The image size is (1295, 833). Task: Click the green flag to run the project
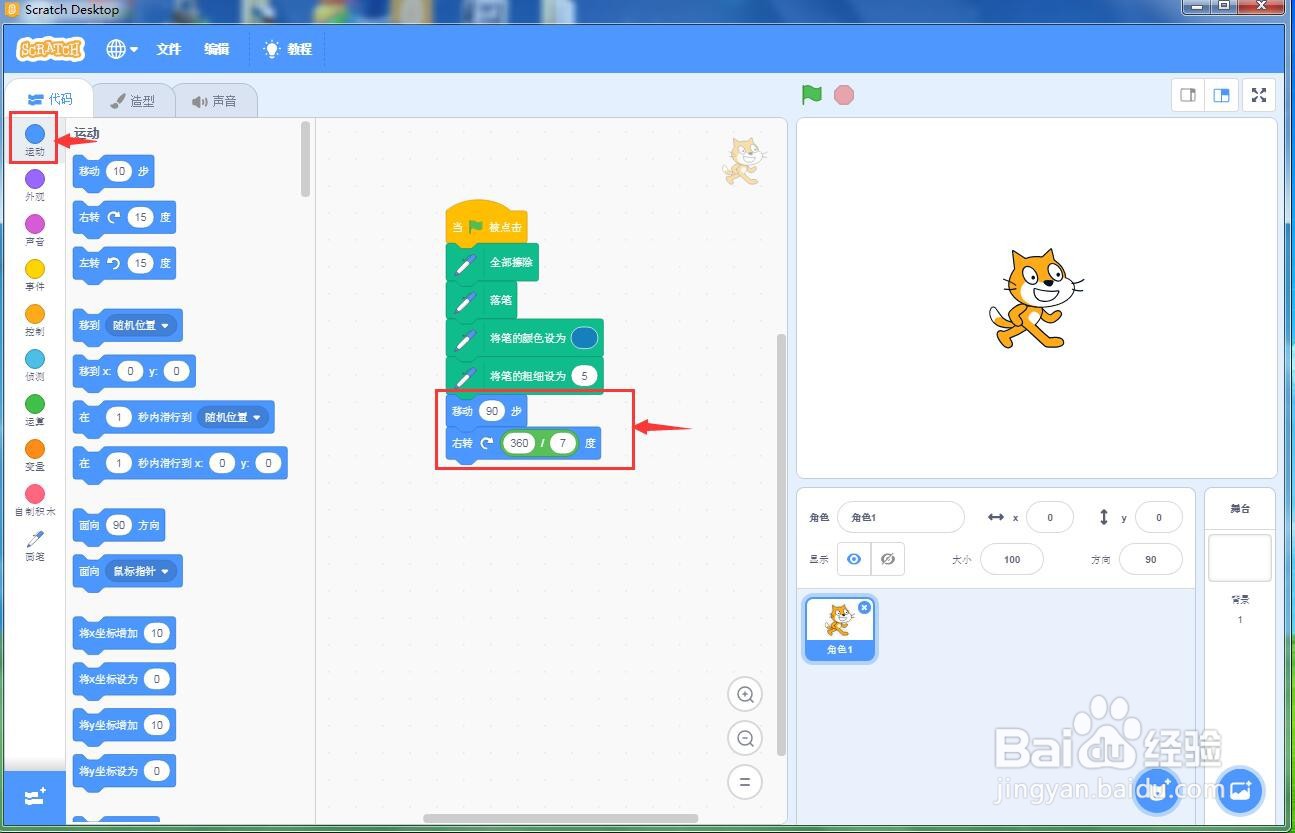[x=811, y=94]
